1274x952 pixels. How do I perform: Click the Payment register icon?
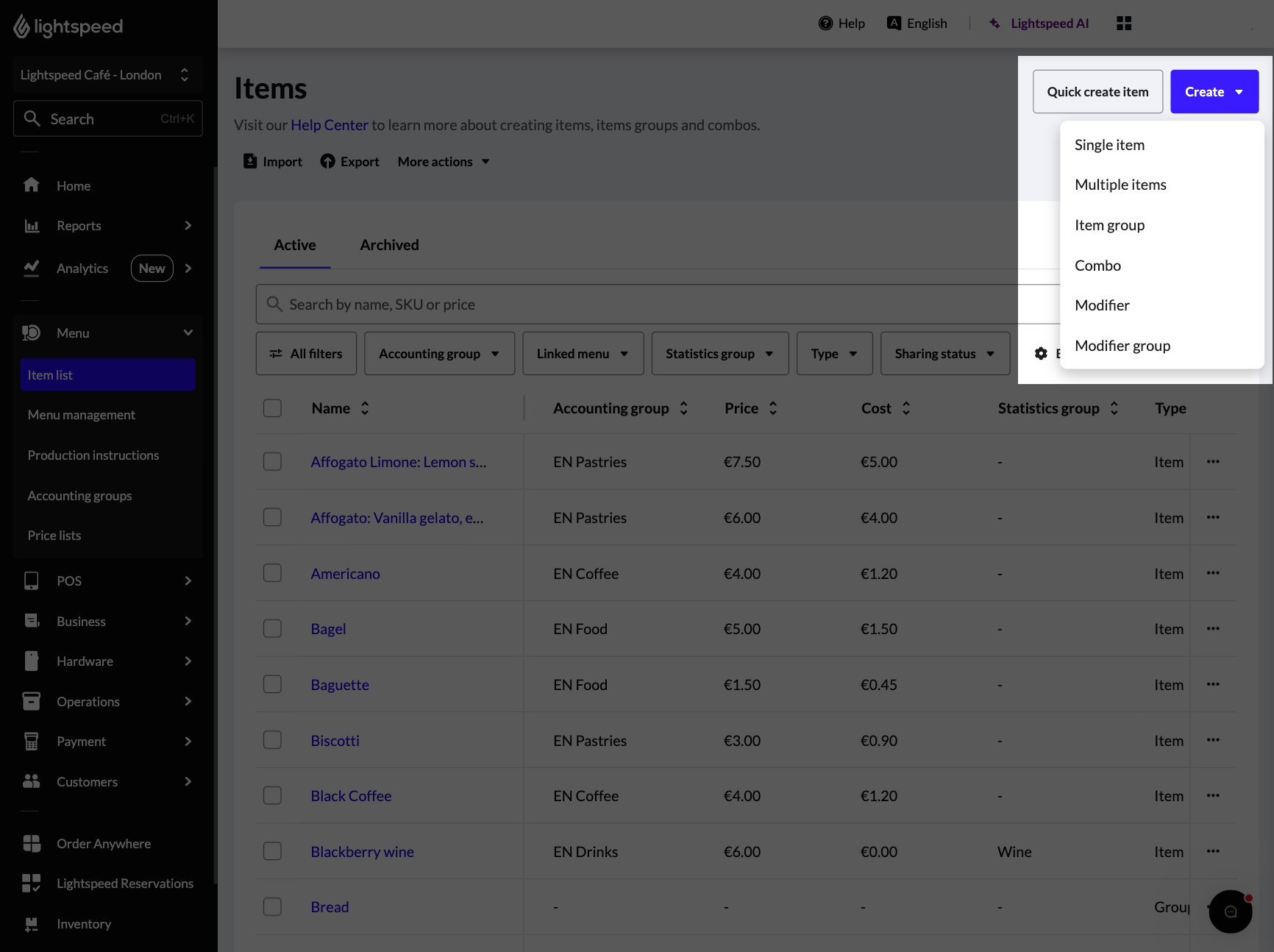(31, 742)
